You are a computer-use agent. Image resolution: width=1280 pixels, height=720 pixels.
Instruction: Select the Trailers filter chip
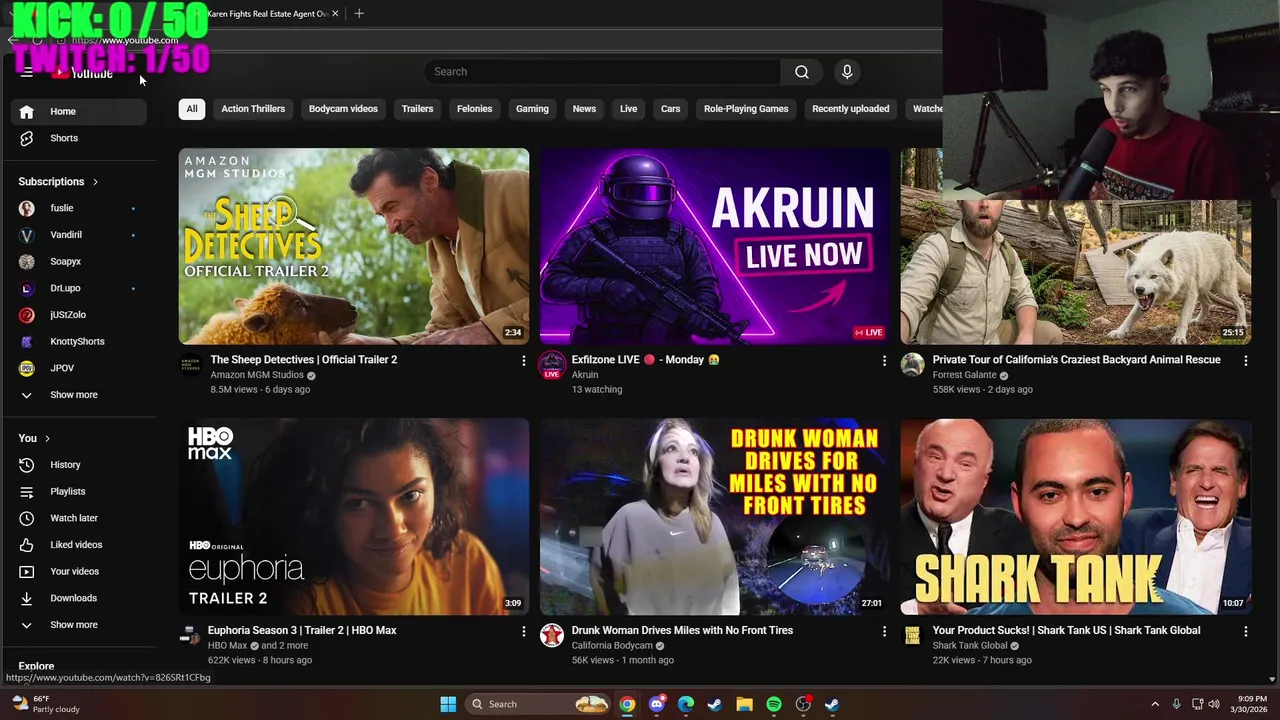(x=417, y=109)
